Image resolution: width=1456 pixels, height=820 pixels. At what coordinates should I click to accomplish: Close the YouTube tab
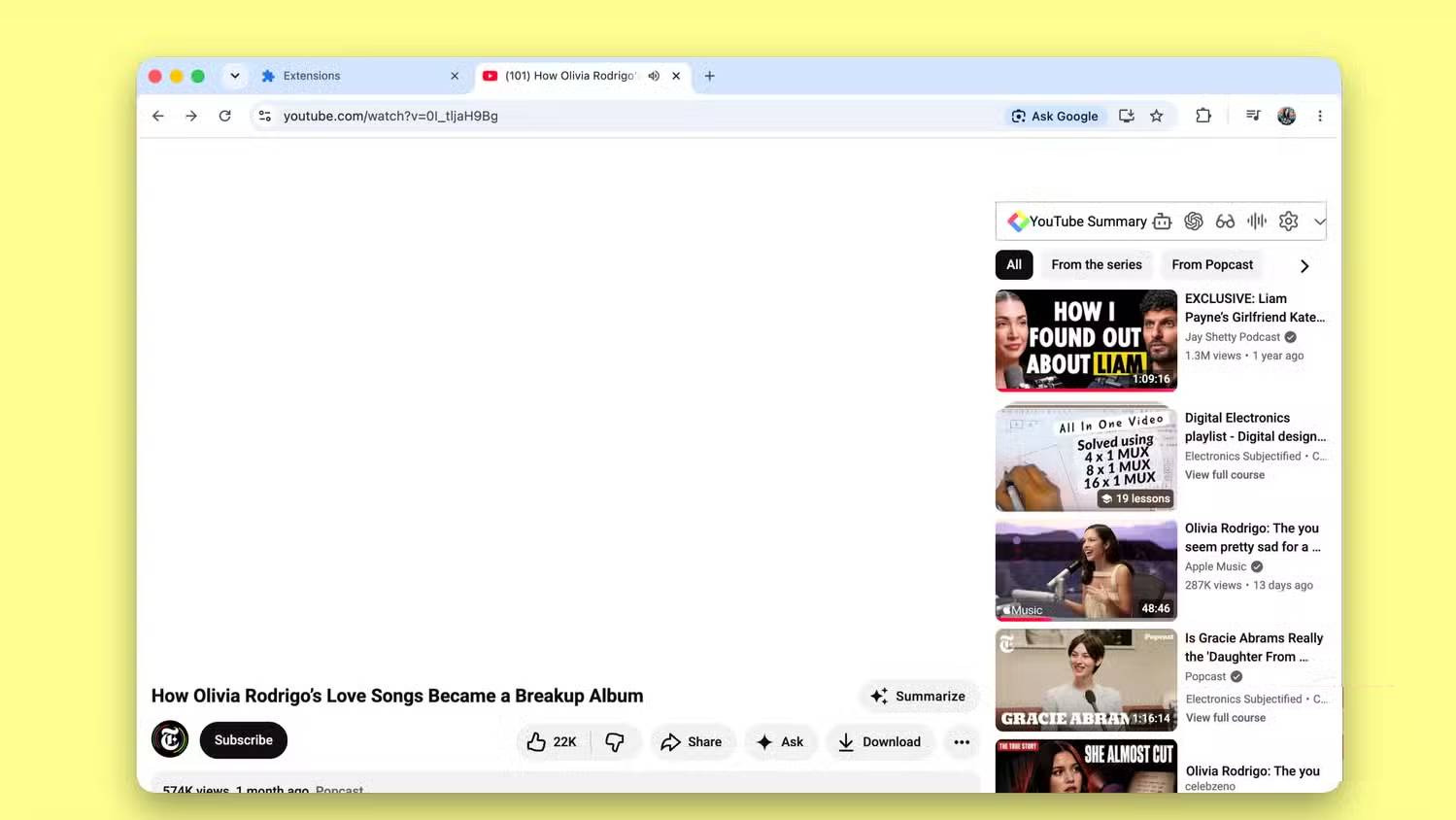(x=676, y=76)
